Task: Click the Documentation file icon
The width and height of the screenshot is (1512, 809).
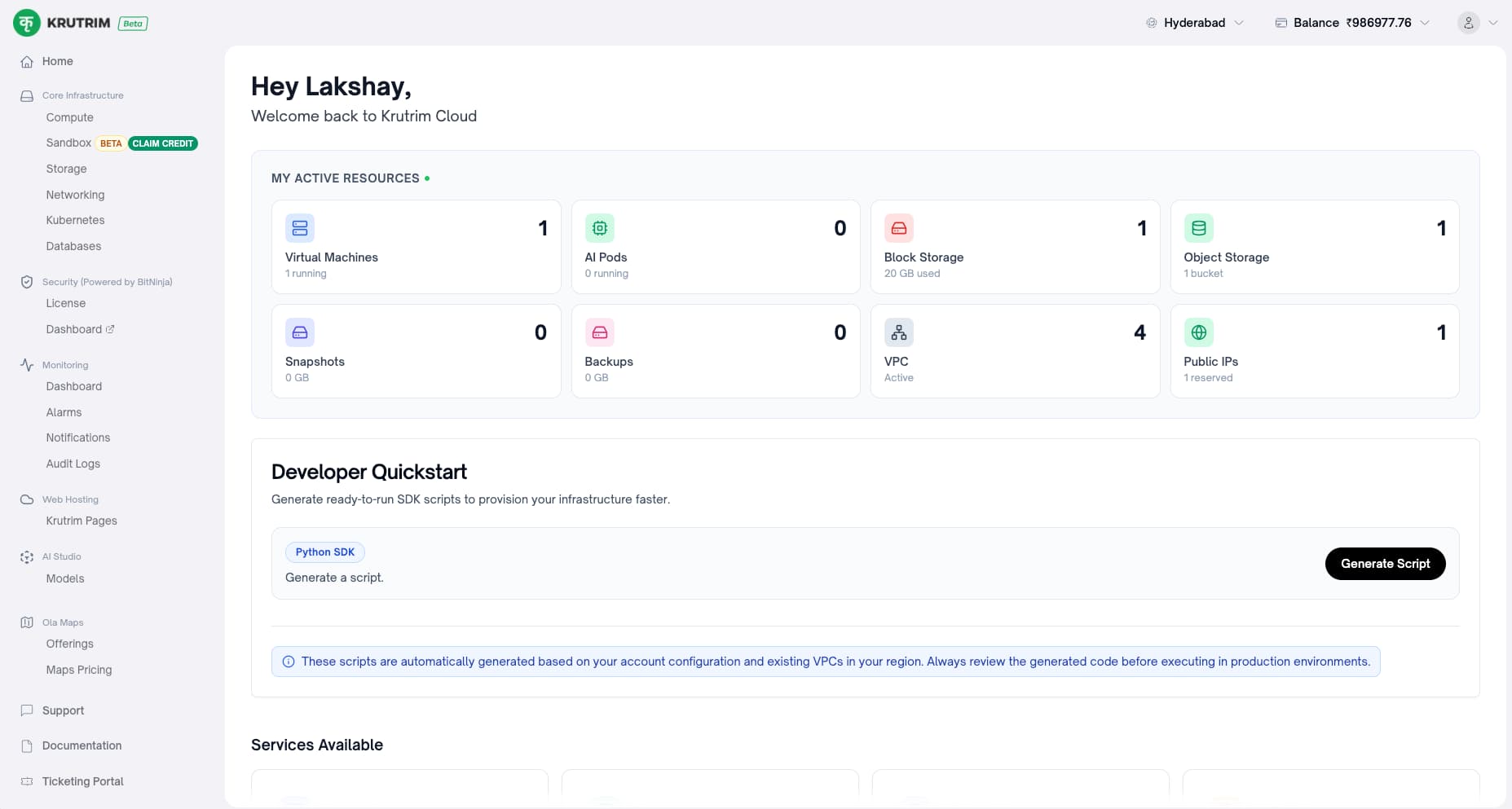Action: coord(27,746)
